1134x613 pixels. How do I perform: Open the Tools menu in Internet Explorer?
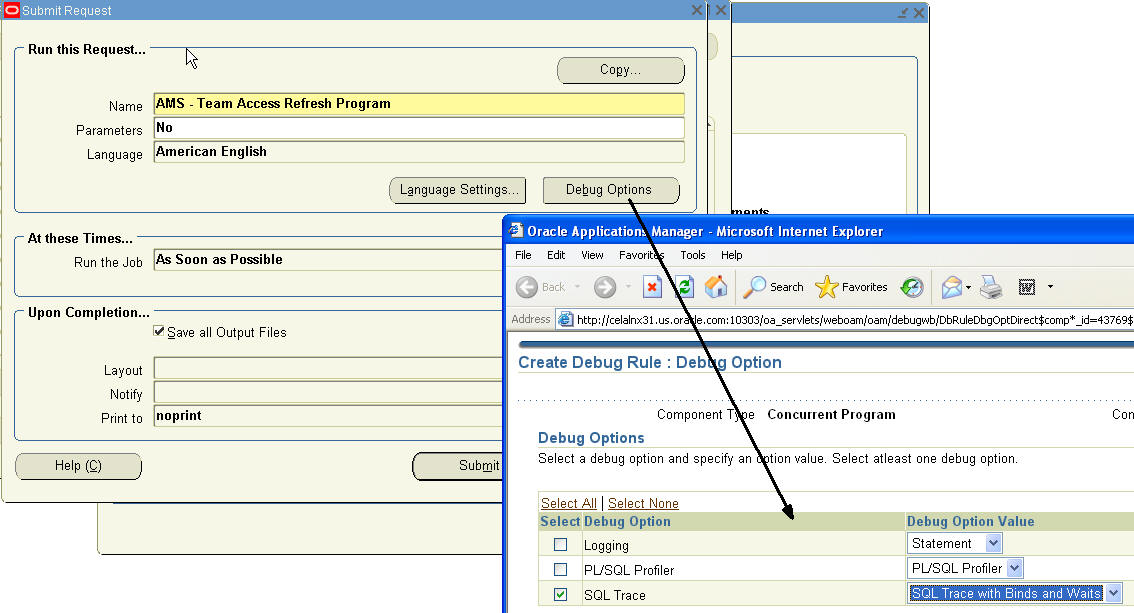point(693,255)
